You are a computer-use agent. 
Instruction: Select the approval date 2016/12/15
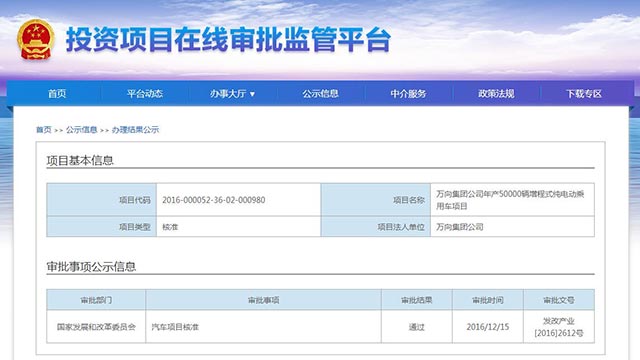[x=488, y=327]
